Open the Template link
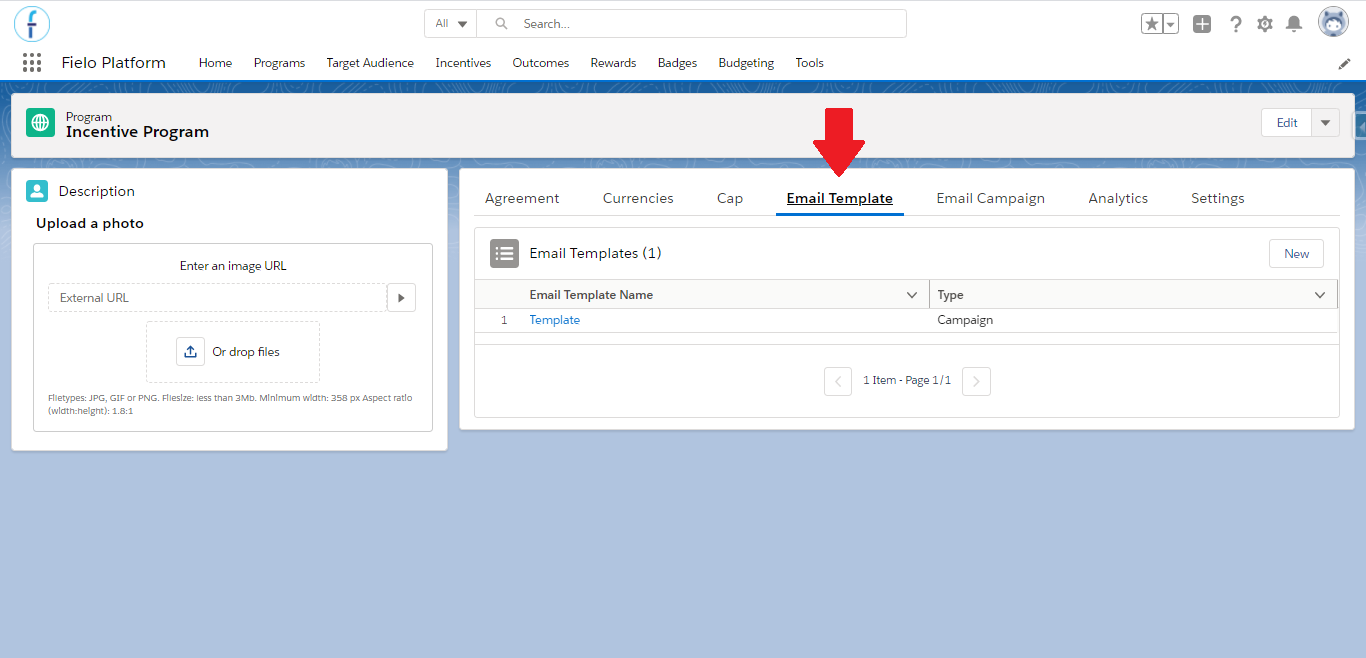The width and height of the screenshot is (1366, 658). tap(555, 320)
